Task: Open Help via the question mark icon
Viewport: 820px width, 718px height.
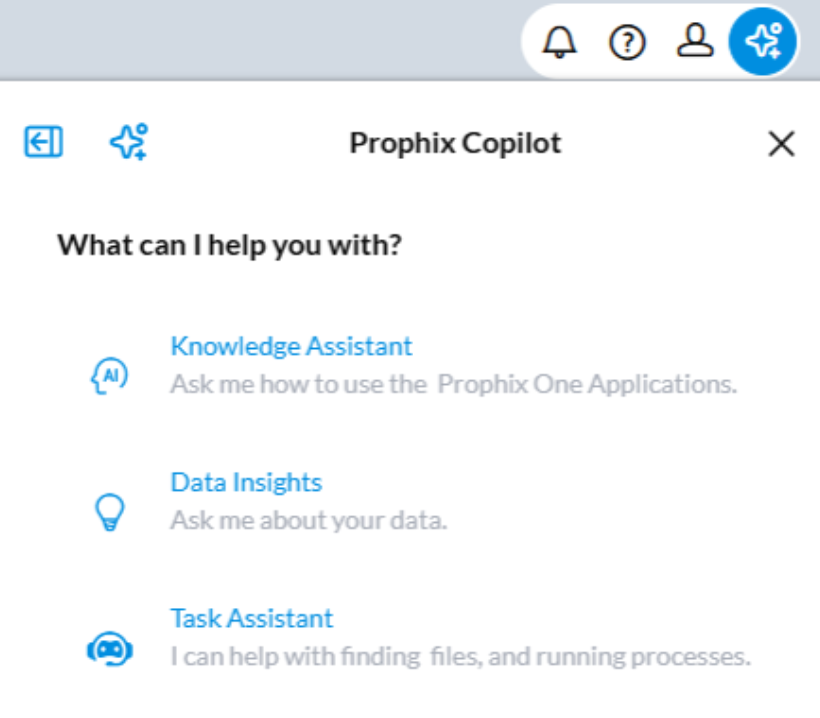Action: pyautogui.click(x=627, y=42)
